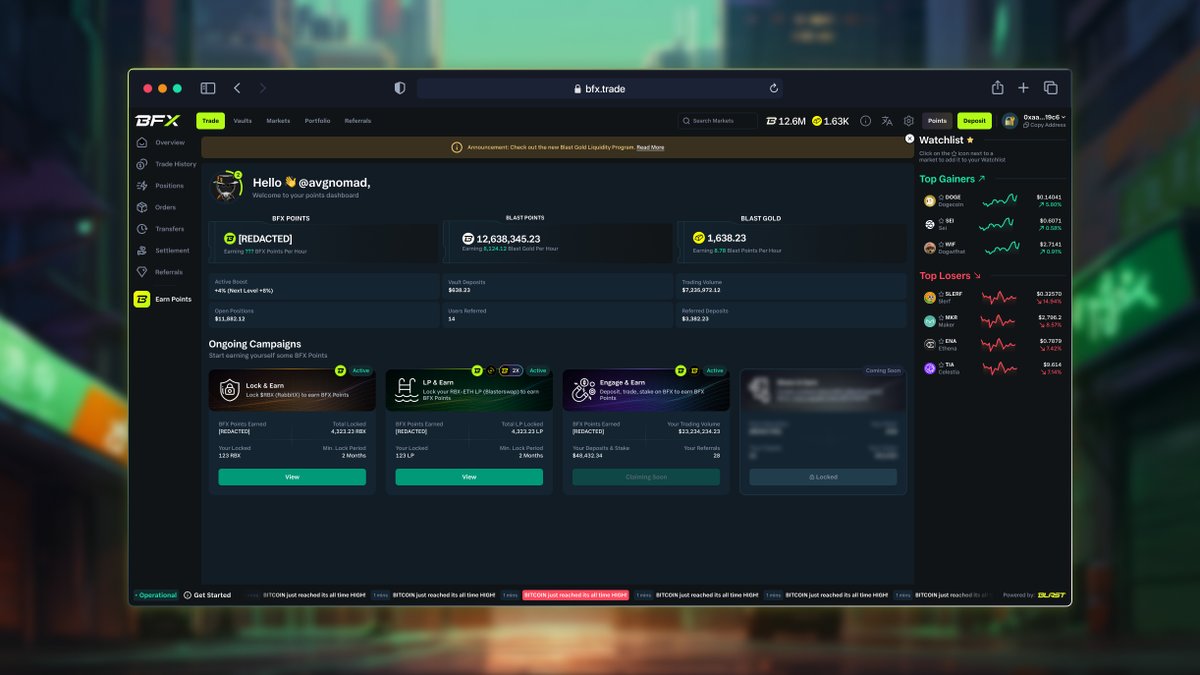Image resolution: width=1200 pixels, height=675 pixels.
Task: Click in the Search Markets field
Action: pos(719,121)
